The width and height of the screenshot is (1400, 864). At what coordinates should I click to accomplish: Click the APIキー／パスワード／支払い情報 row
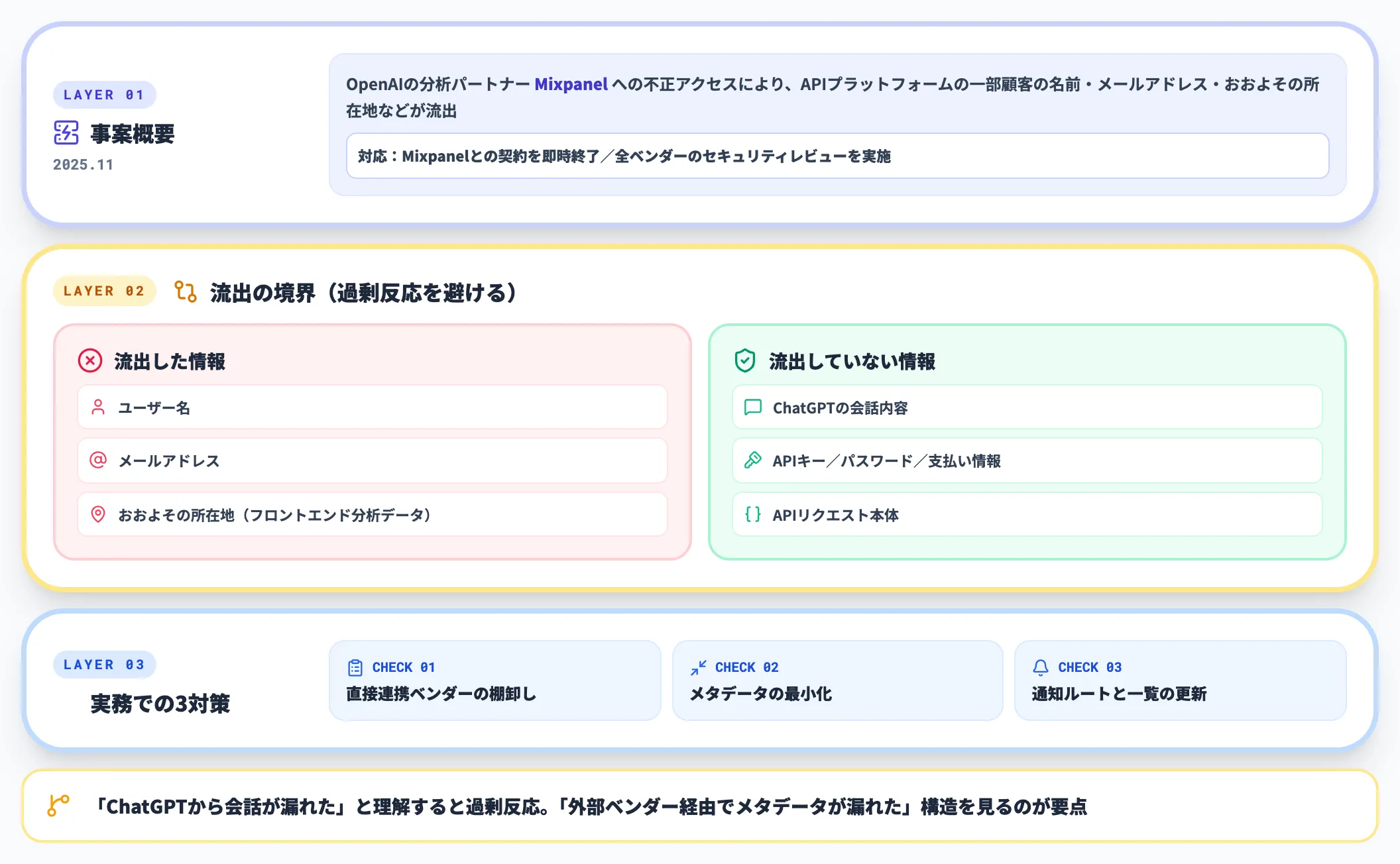tap(1027, 460)
